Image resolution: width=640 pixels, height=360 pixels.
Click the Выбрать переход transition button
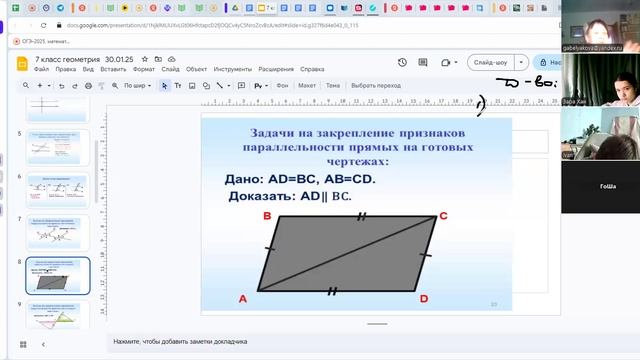click(376, 86)
